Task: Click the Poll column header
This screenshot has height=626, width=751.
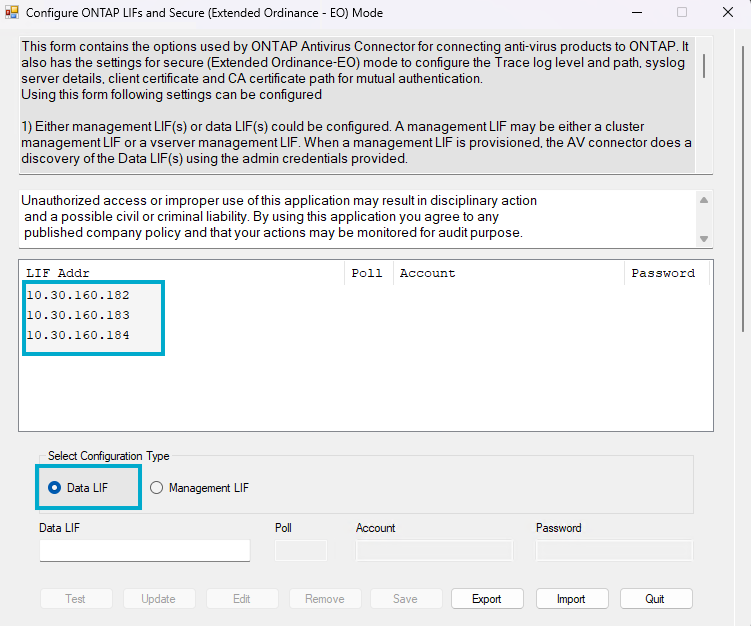Action: pos(367,273)
